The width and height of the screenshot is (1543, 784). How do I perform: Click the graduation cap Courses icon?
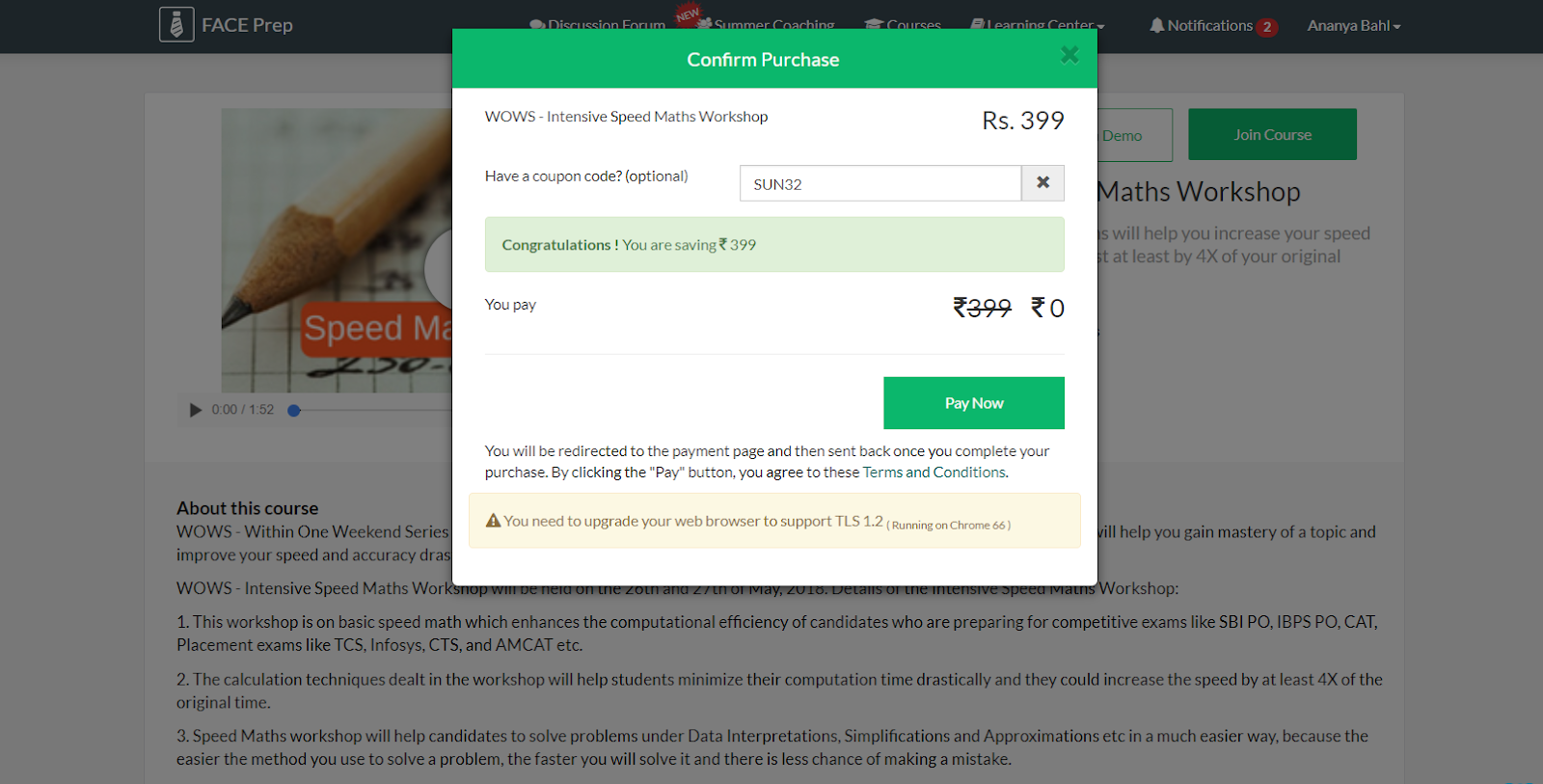(874, 24)
